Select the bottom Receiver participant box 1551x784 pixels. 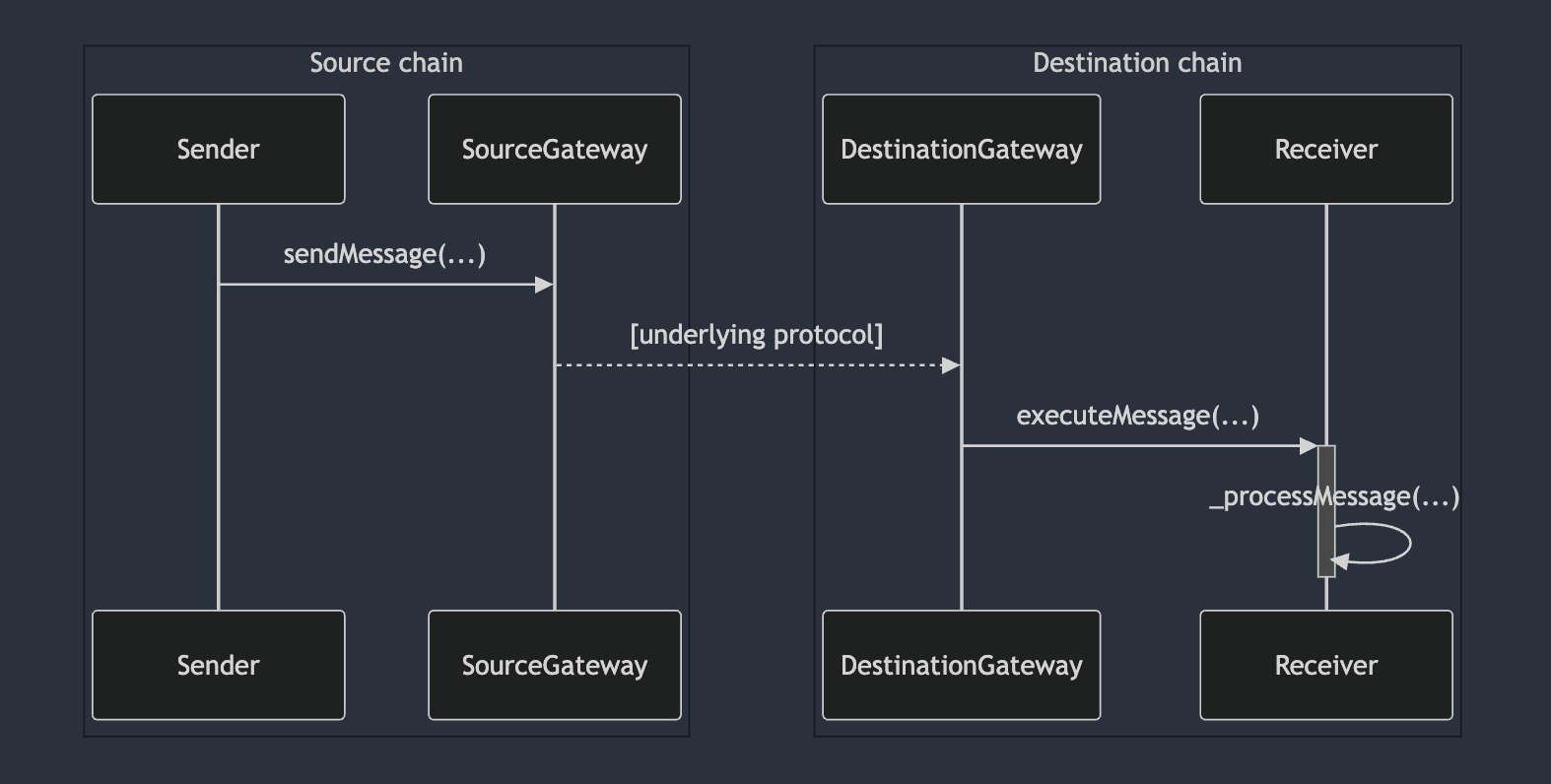click(1325, 666)
